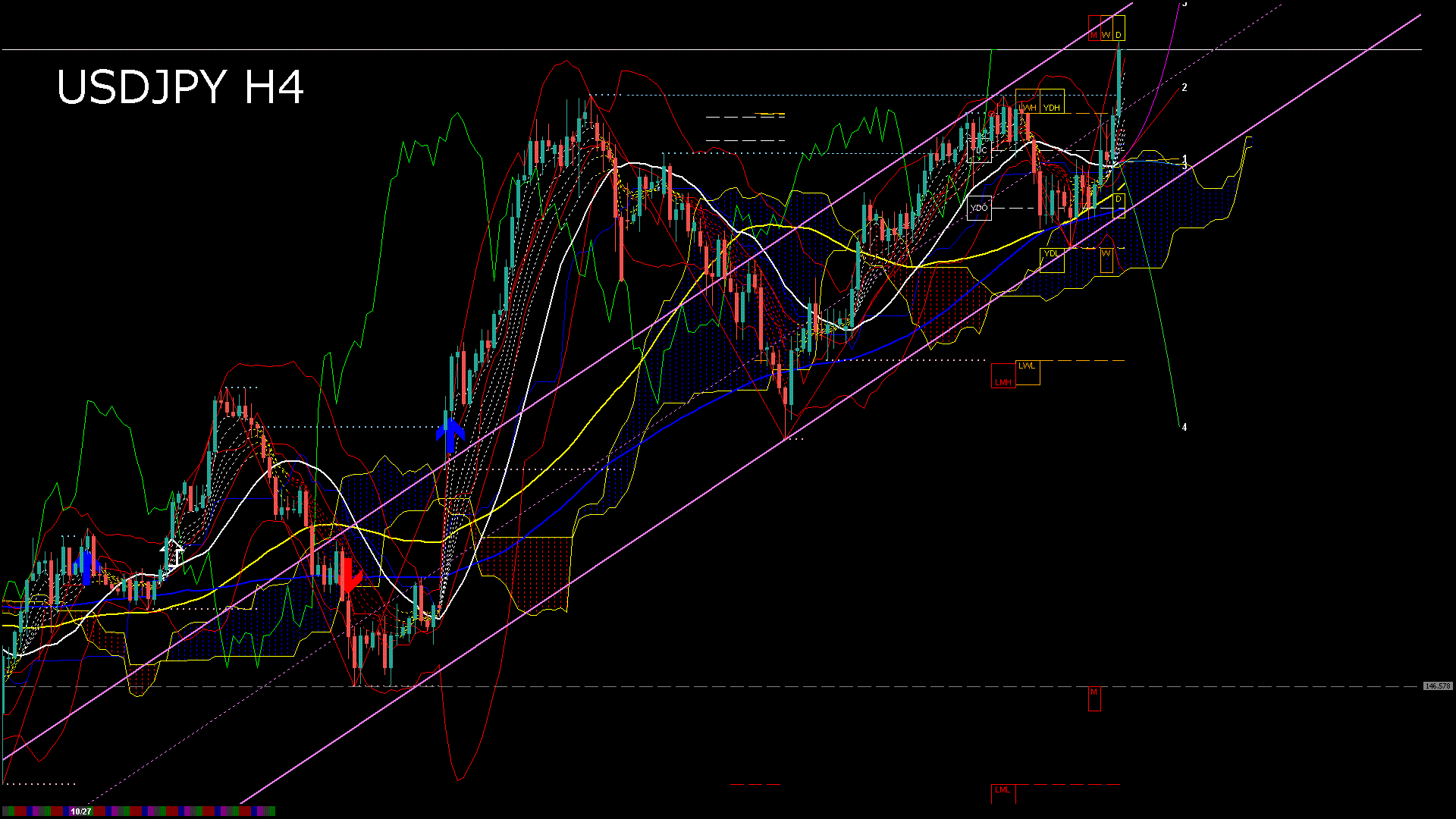Click the 10/27 date marker
The image size is (1456, 819).
80,811
